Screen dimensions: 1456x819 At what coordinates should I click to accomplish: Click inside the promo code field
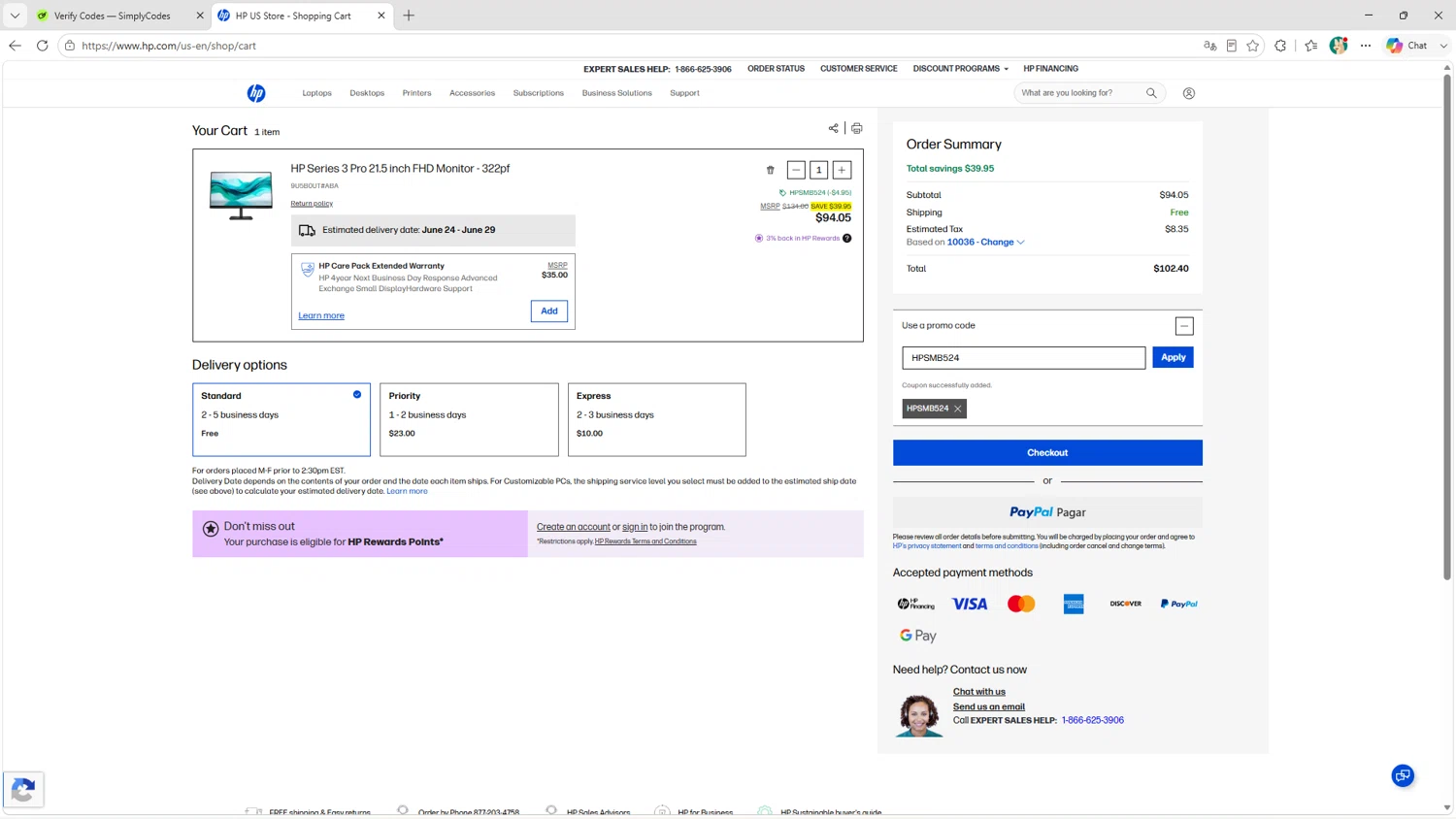point(1024,358)
